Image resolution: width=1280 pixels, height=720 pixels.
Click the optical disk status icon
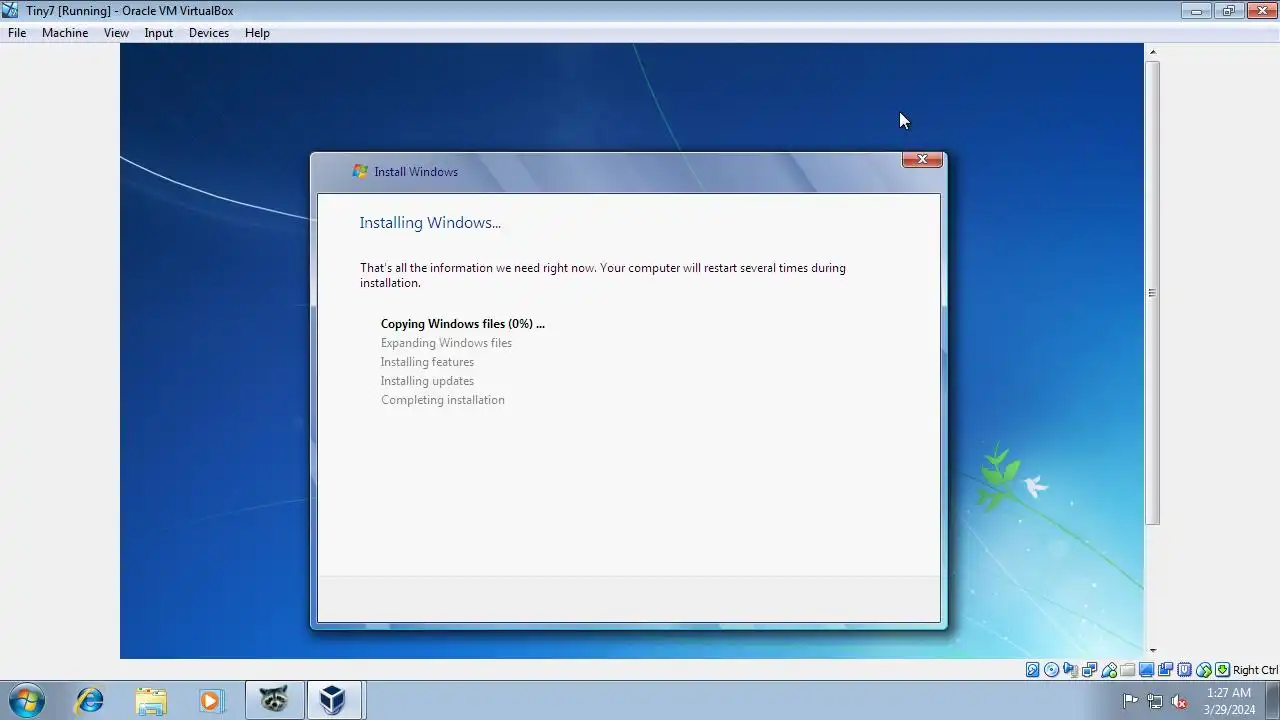click(x=1051, y=670)
